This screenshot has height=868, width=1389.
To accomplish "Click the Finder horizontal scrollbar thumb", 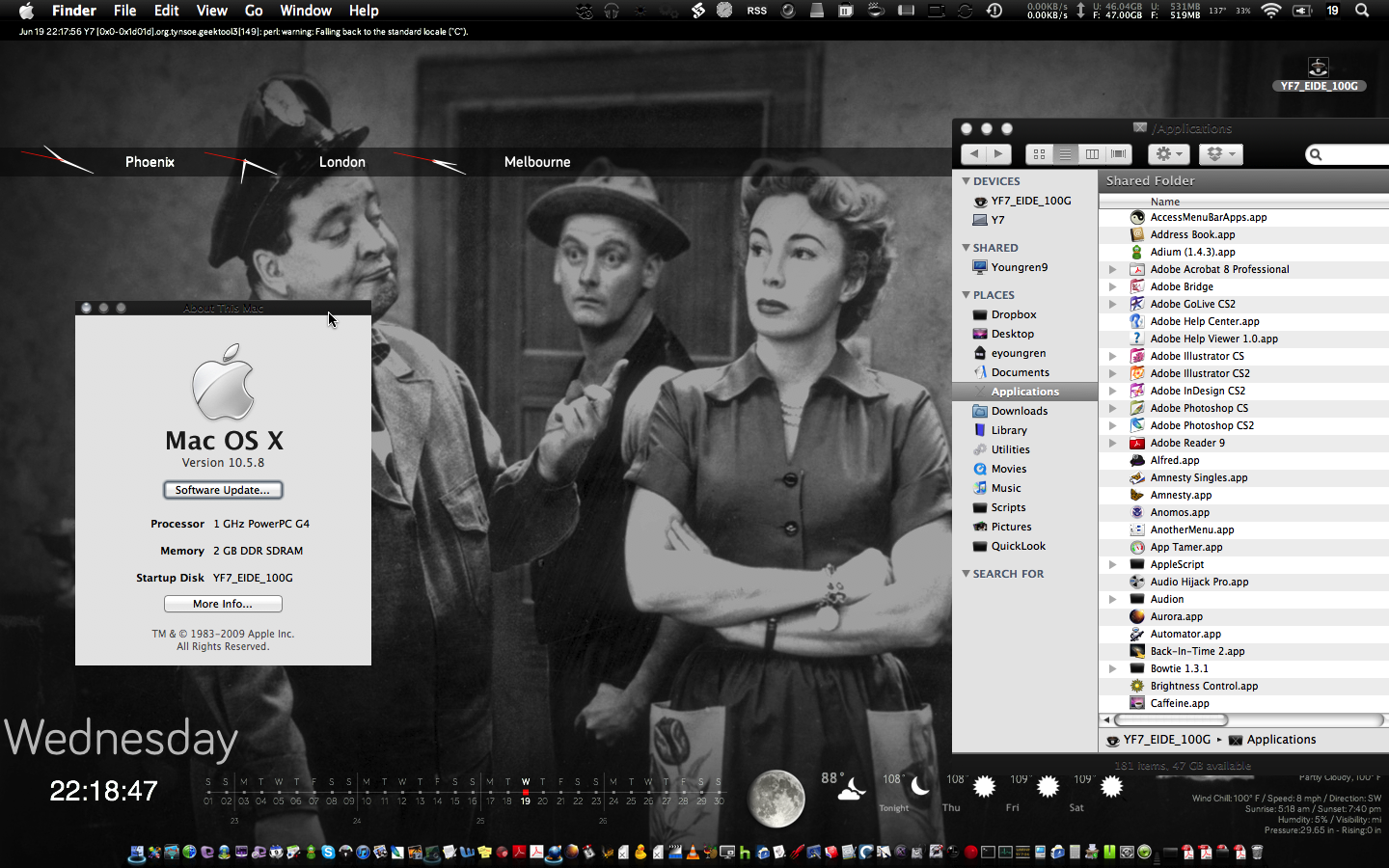I will 1171,719.
